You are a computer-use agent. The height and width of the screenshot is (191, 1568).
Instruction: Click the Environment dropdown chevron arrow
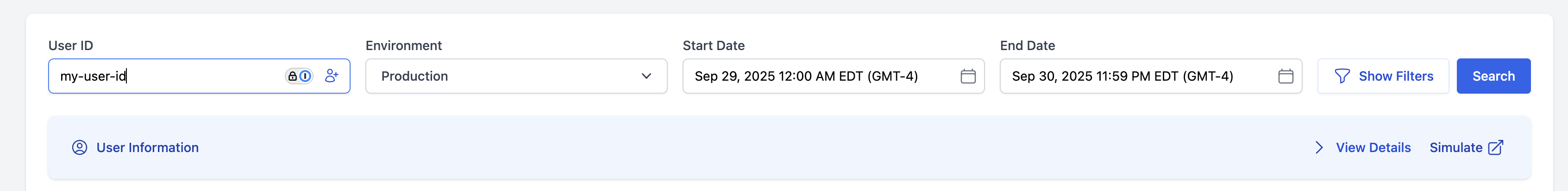pos(646,76)
